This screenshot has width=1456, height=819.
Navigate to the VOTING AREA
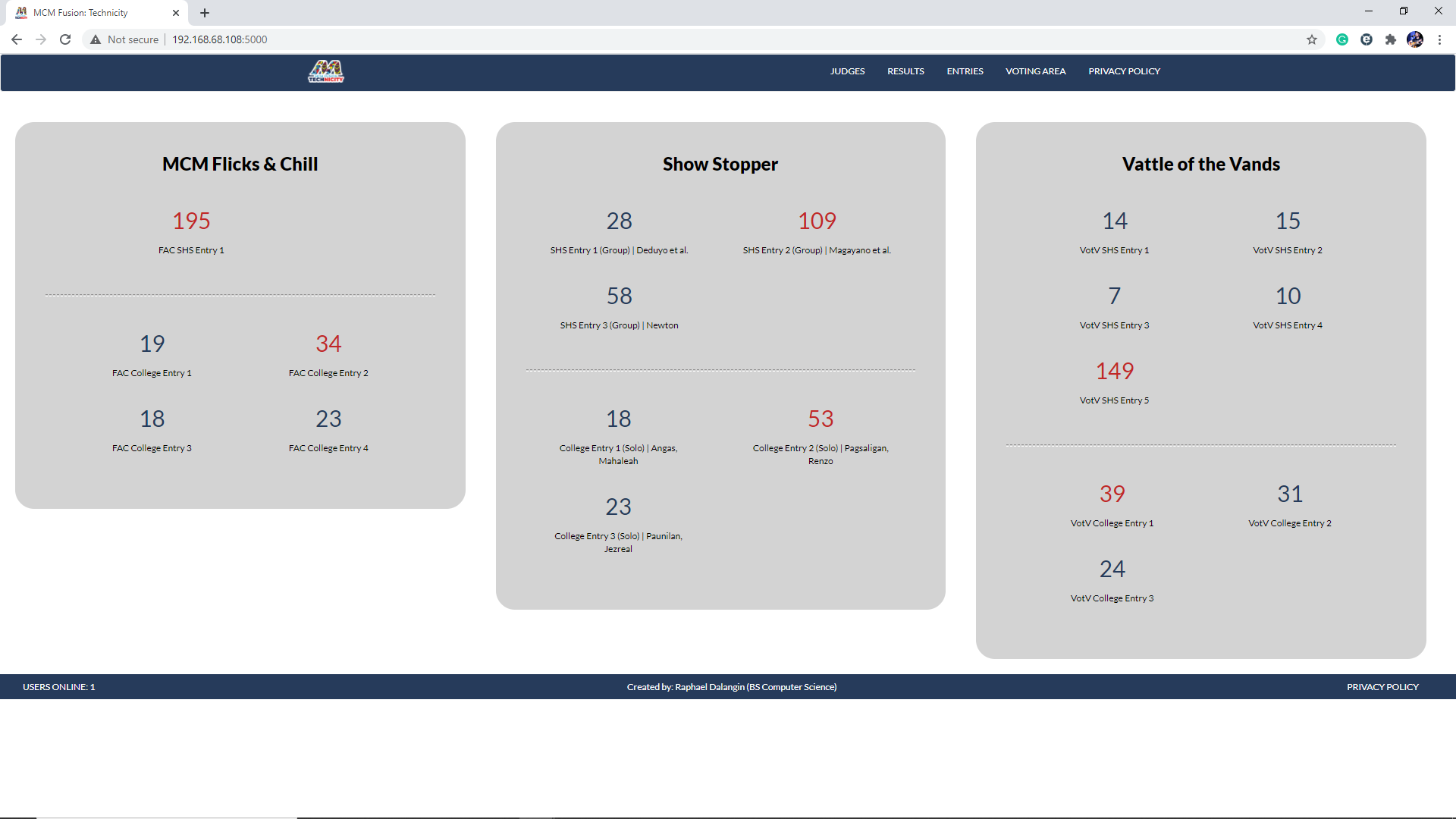point(1035,71)
